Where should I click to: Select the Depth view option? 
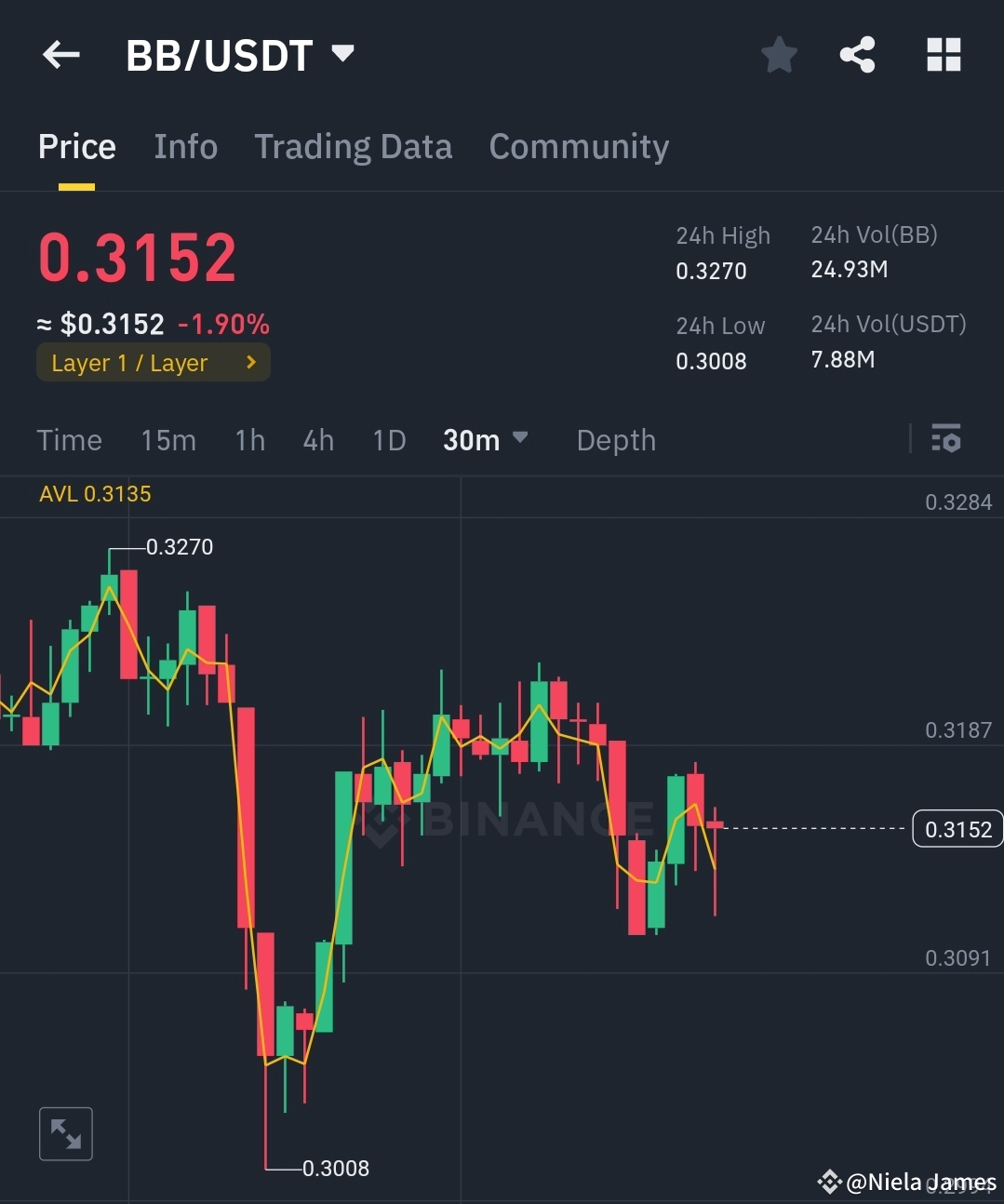click(615, 440)
